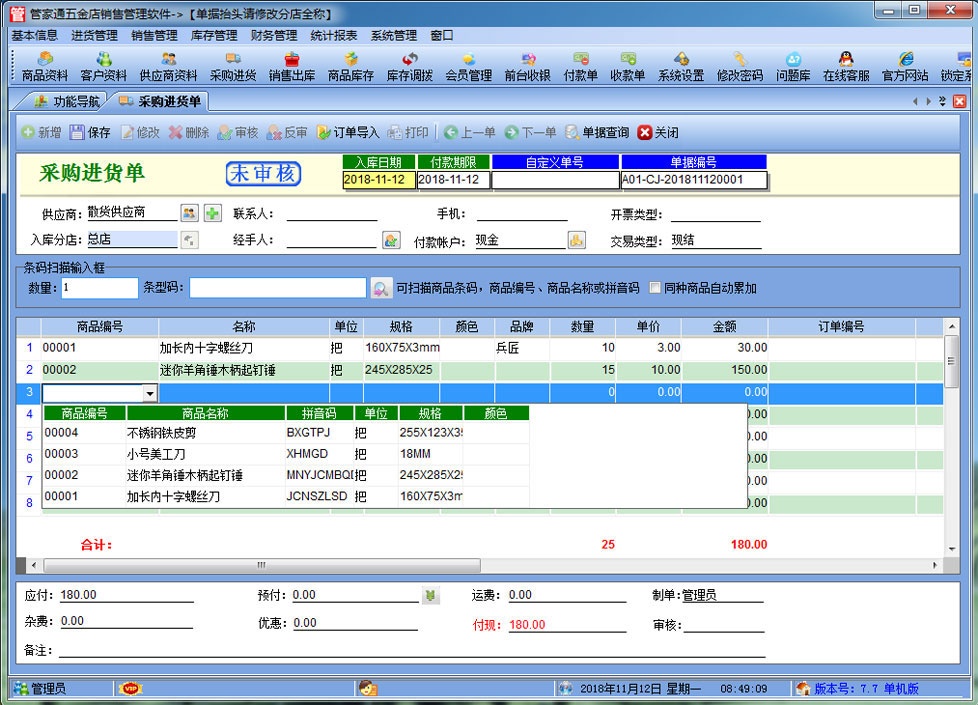Click the 条型码 barcode input field
978x705 pixels.
click(278, 288)
